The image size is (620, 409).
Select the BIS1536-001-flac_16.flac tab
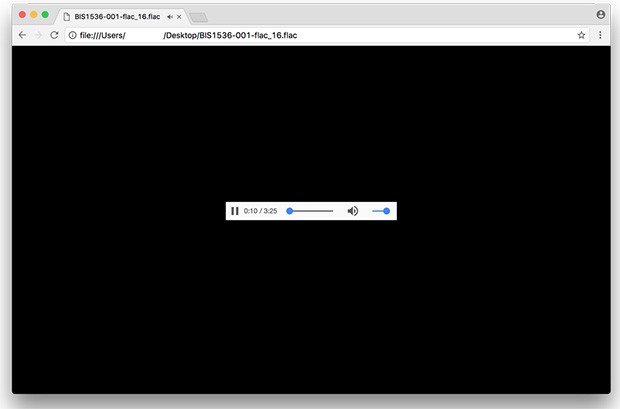click(122, 17)
